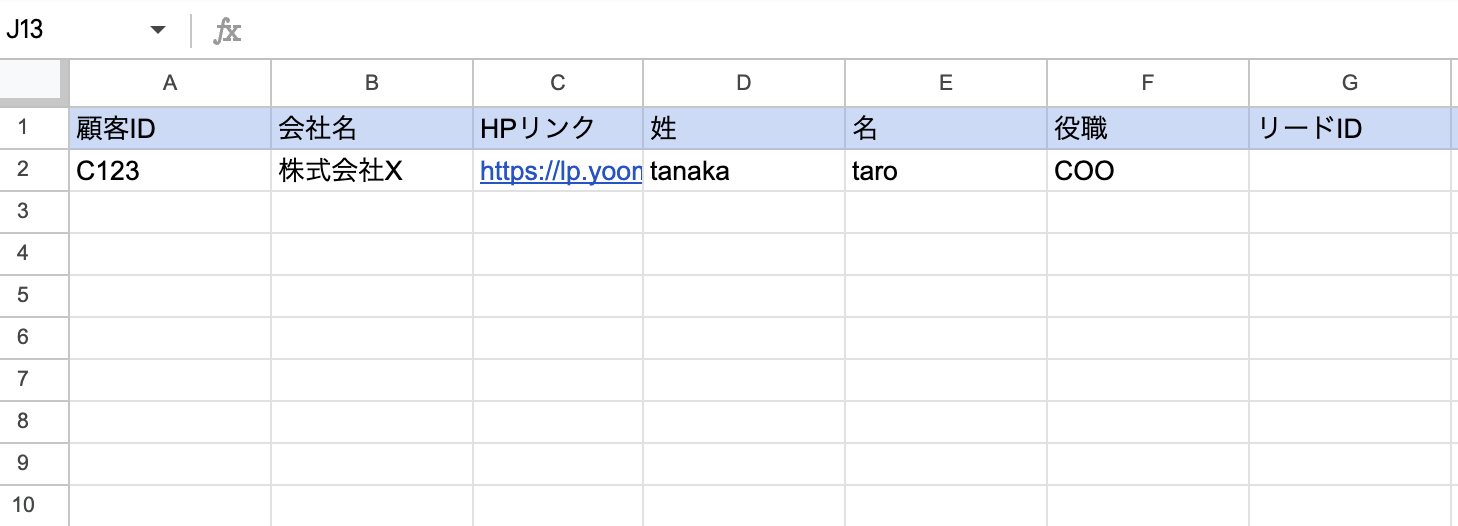Click the cell containing COO
The image size is (1458, 526).
1148,171
